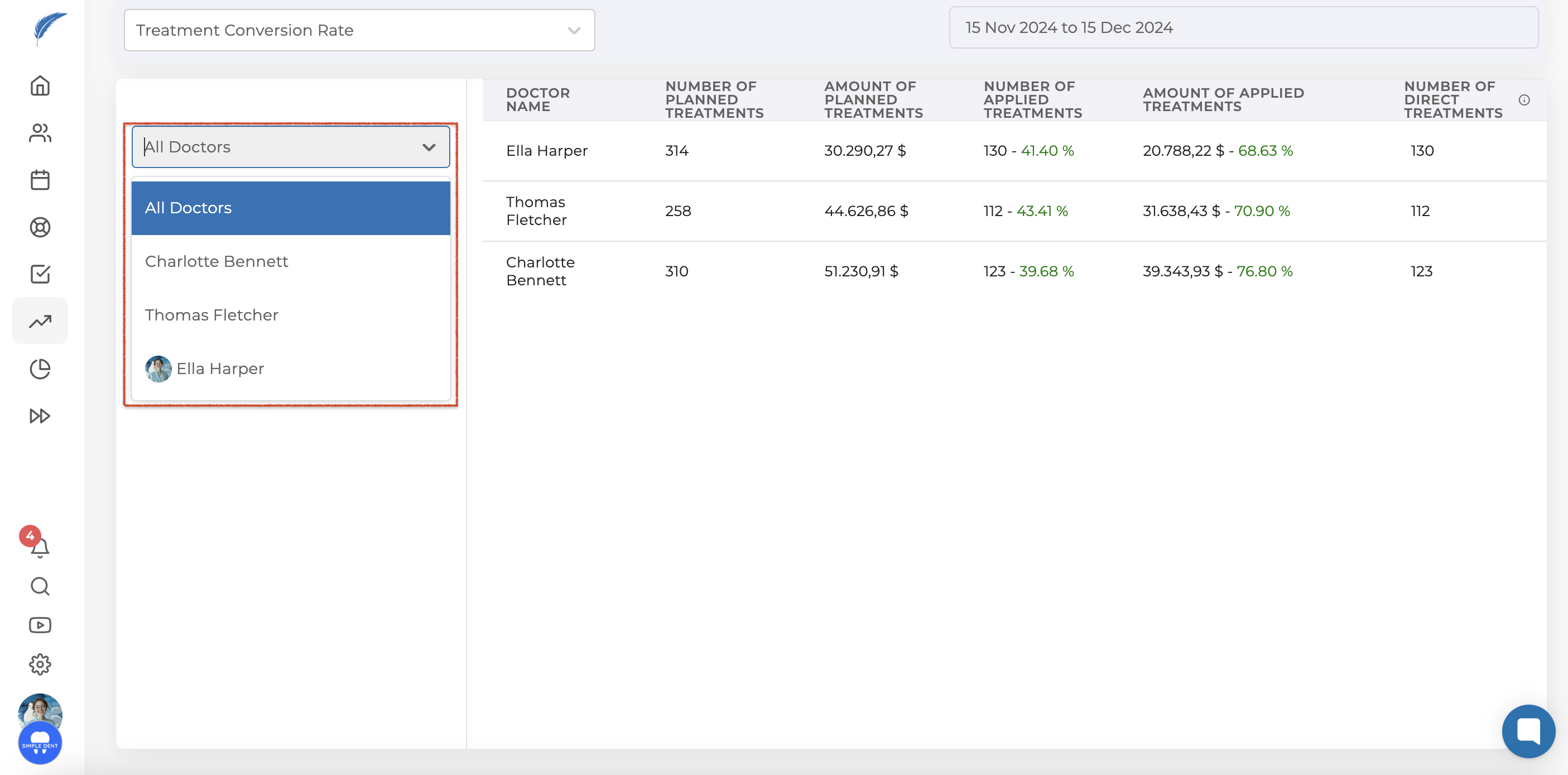Open the patients list icon
This screenshot has height=775, width=1568.
coord(40,133)
